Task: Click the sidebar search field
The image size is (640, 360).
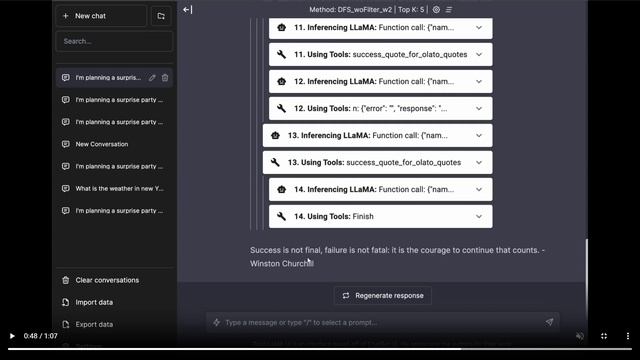Action: [114, 41]
